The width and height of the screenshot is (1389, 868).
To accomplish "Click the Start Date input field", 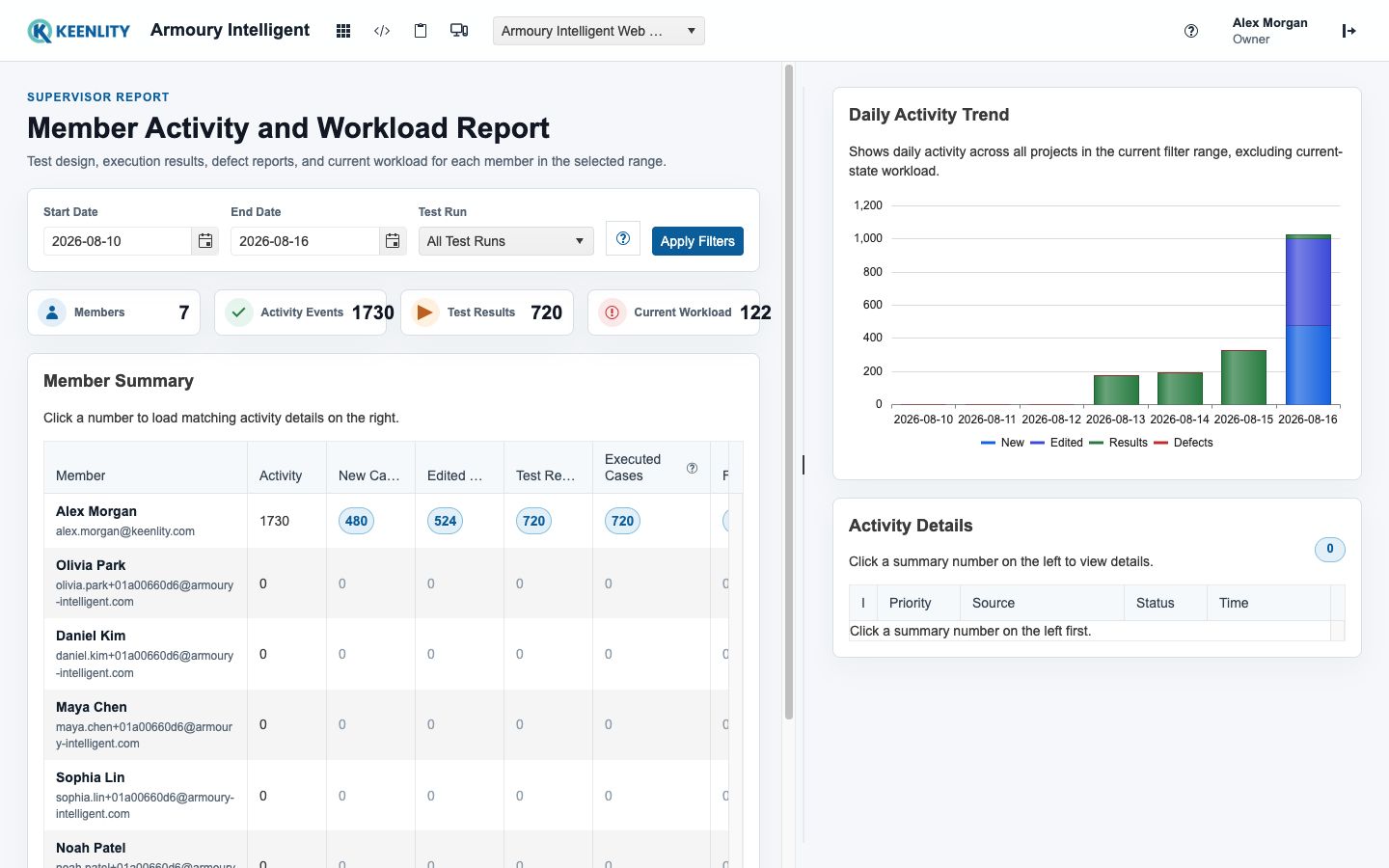I will point(118,241).
